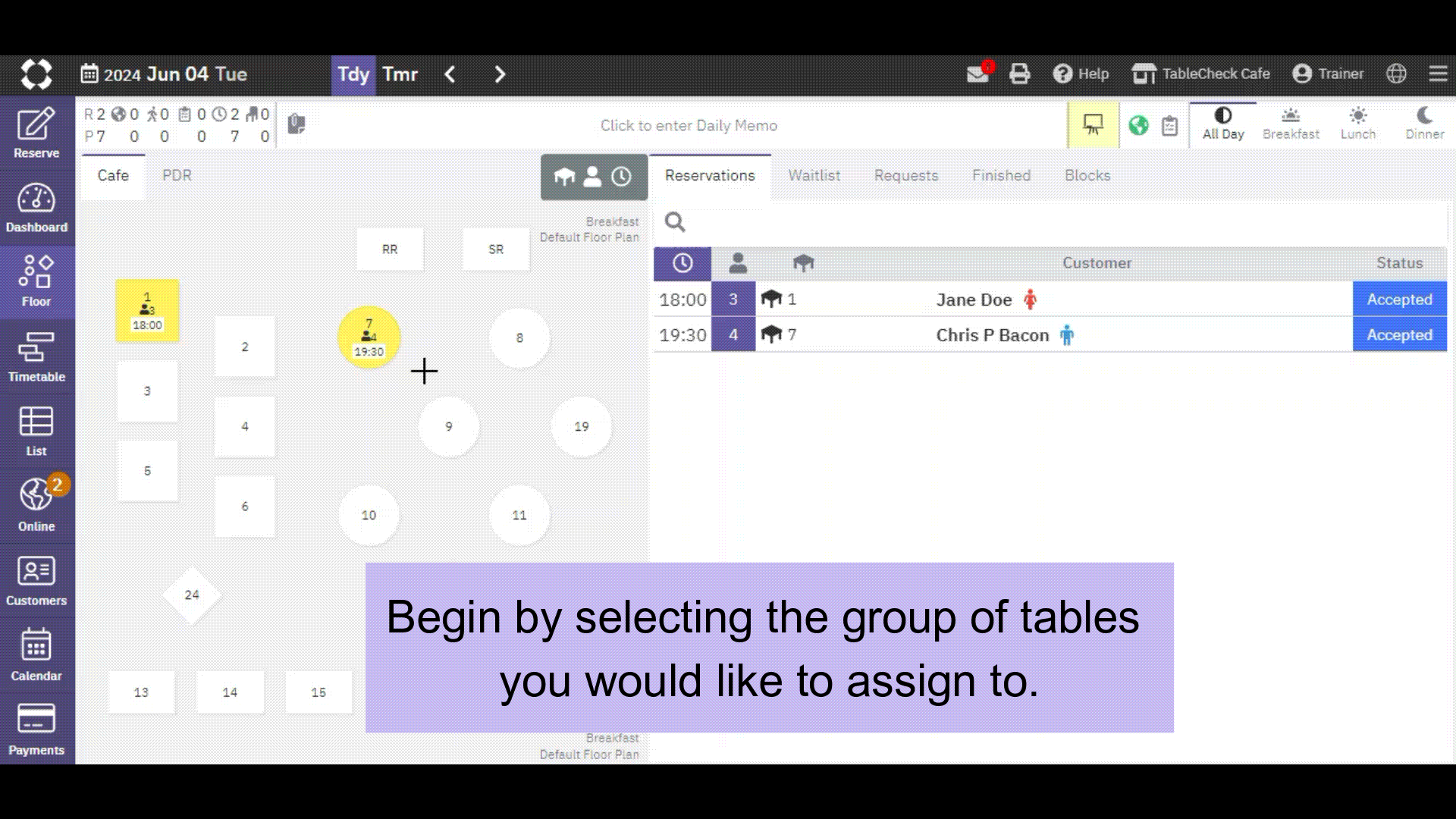Viewport: 1456px width, 819px height.
Task: Click the search magnifier icon
Action: click(675, 222)
